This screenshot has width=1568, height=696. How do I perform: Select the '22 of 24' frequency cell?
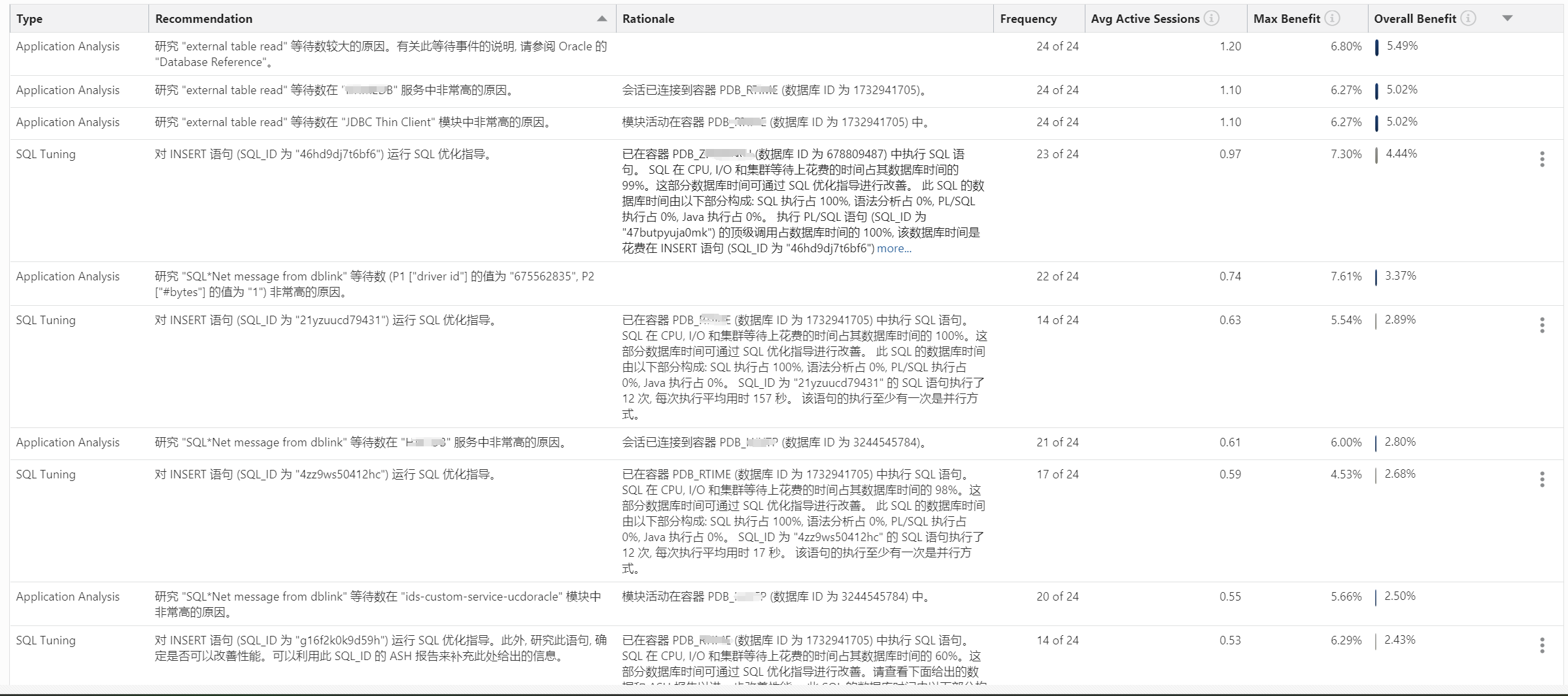click(x=1057, y=276)
